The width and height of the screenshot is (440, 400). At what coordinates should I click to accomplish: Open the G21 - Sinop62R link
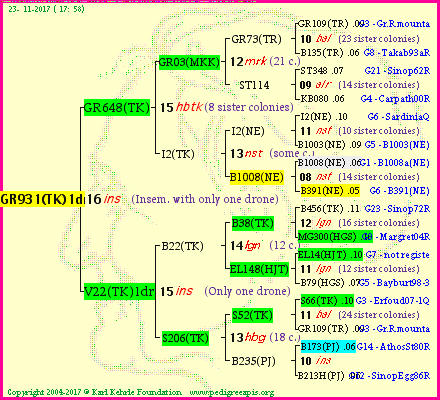pos(397,71)
